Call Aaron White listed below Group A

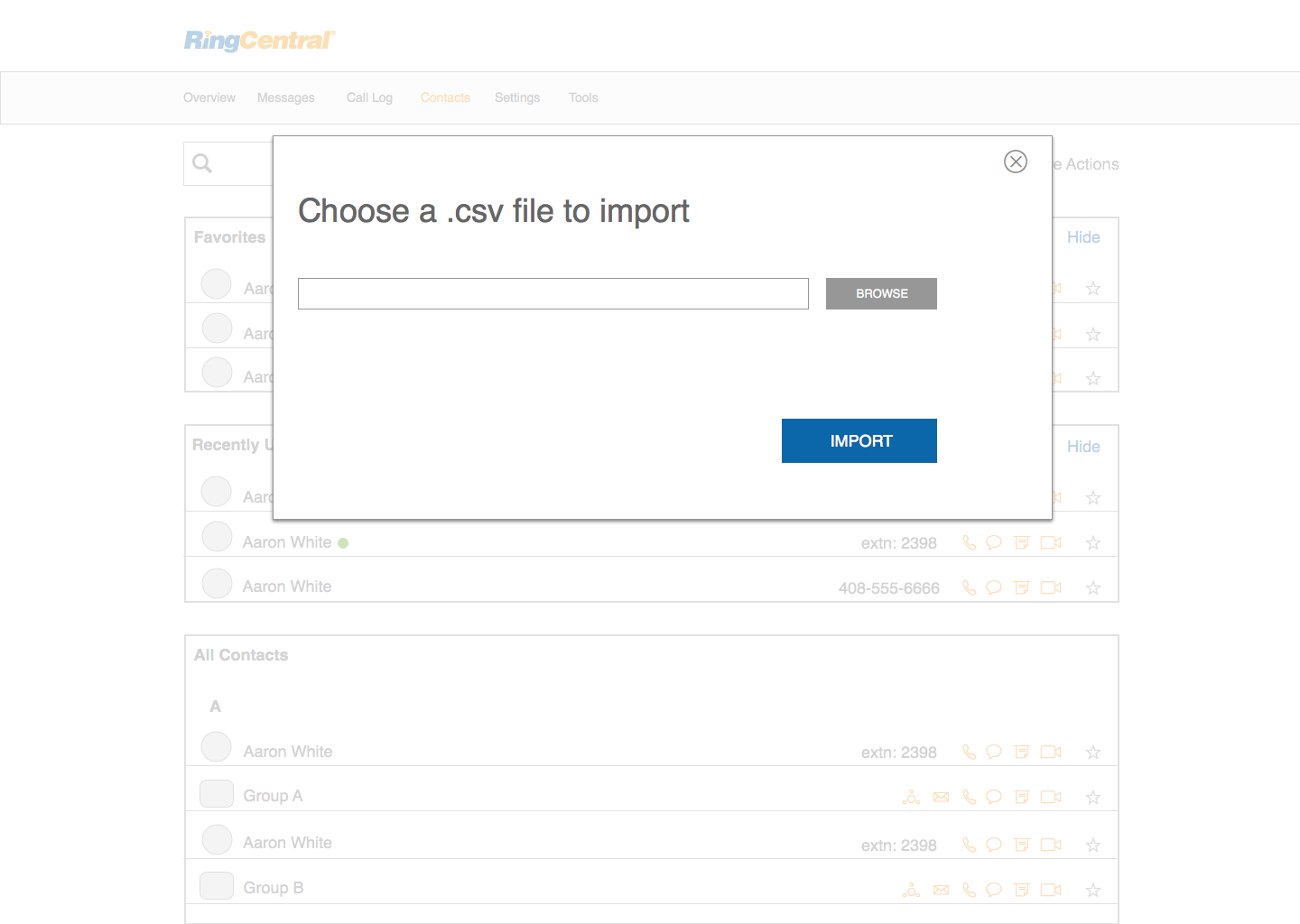pos(969,845)
